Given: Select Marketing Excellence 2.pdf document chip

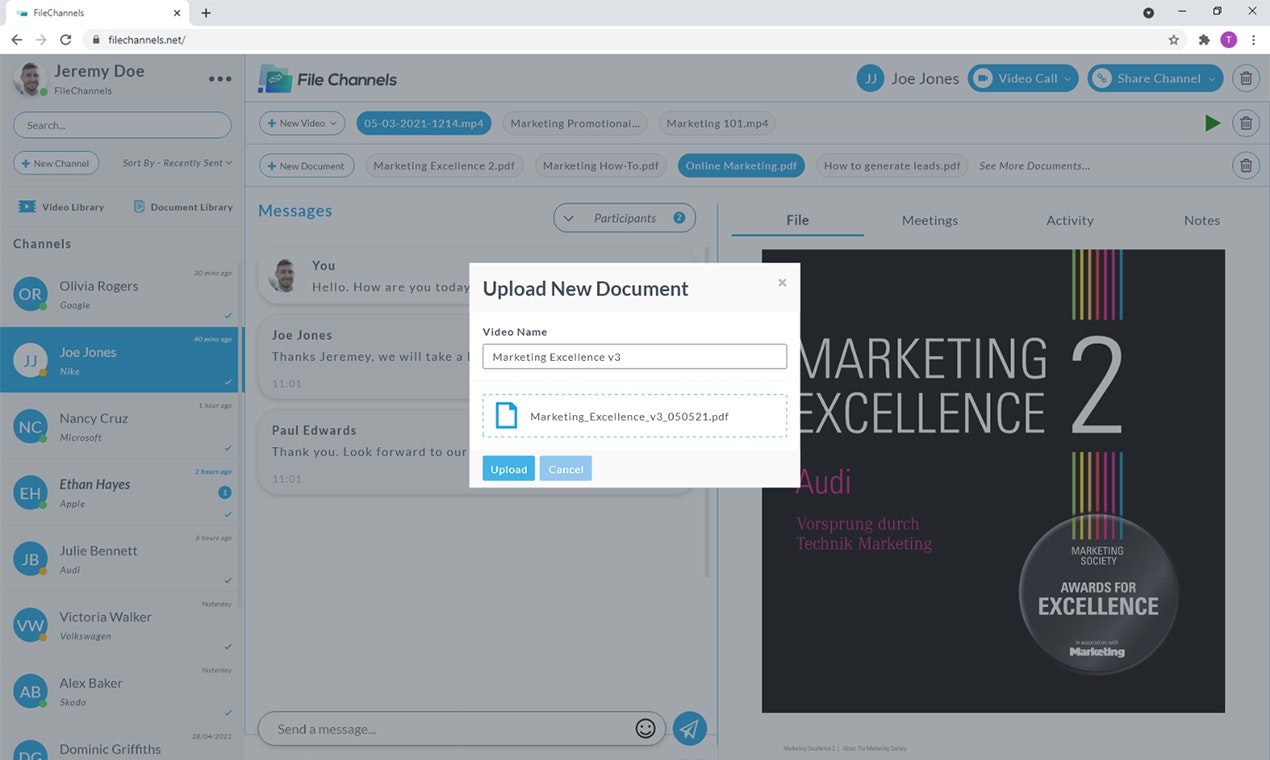Looking at the screenshot, I should pyautogui.click(x=444, y=166).
